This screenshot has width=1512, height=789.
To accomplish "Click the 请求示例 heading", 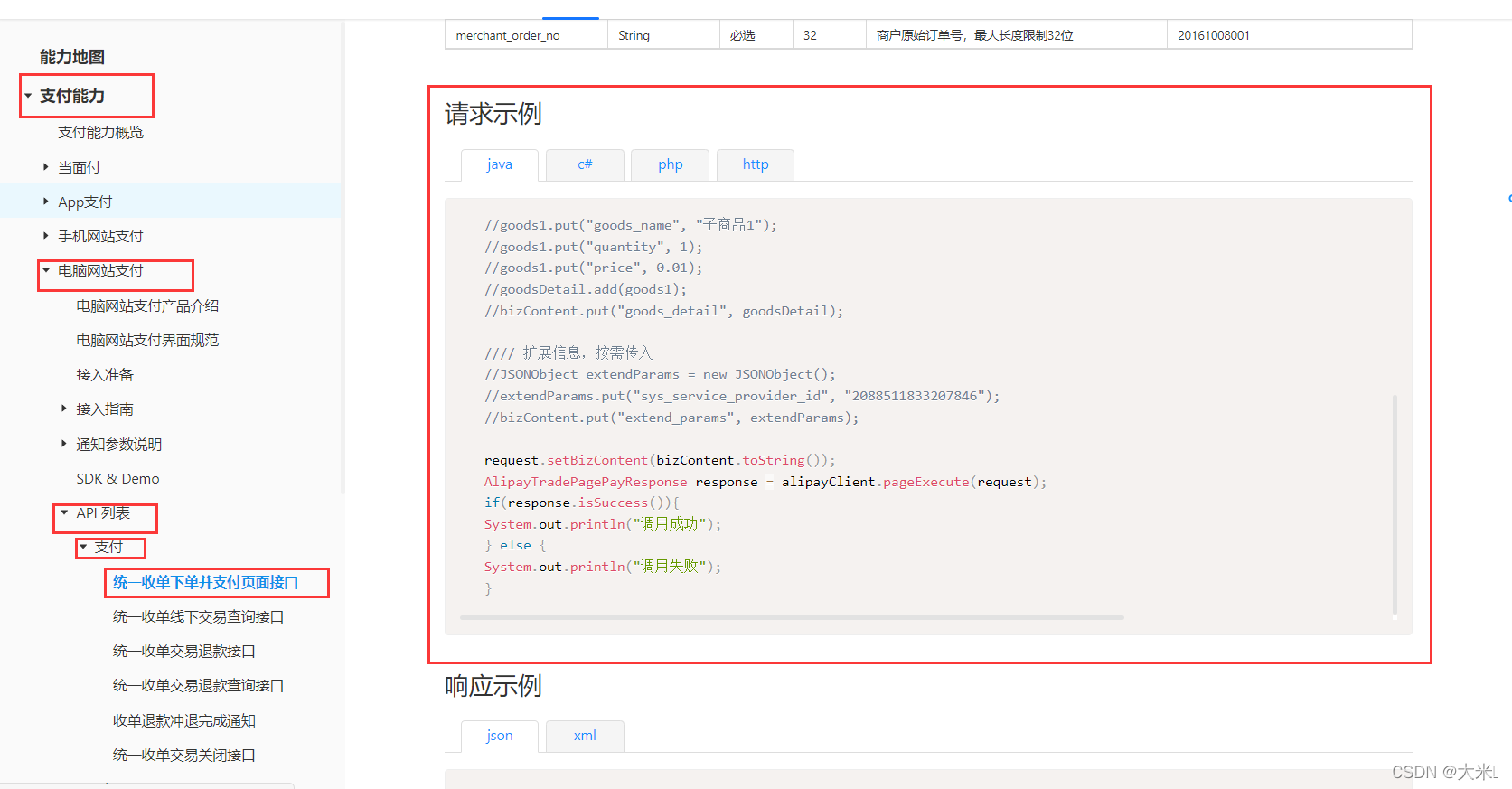I will tap(493, 114).
